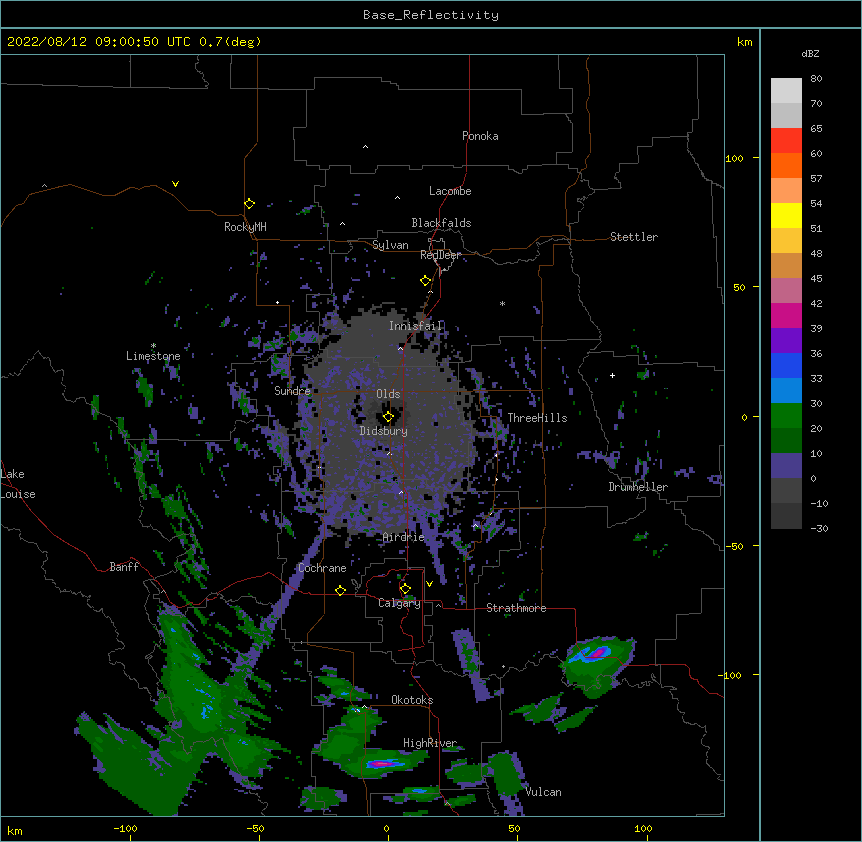Click the light gray 70-80 dBZ swatch
Image resolution: width=862 pixels, height=842 pixels.
786,91
